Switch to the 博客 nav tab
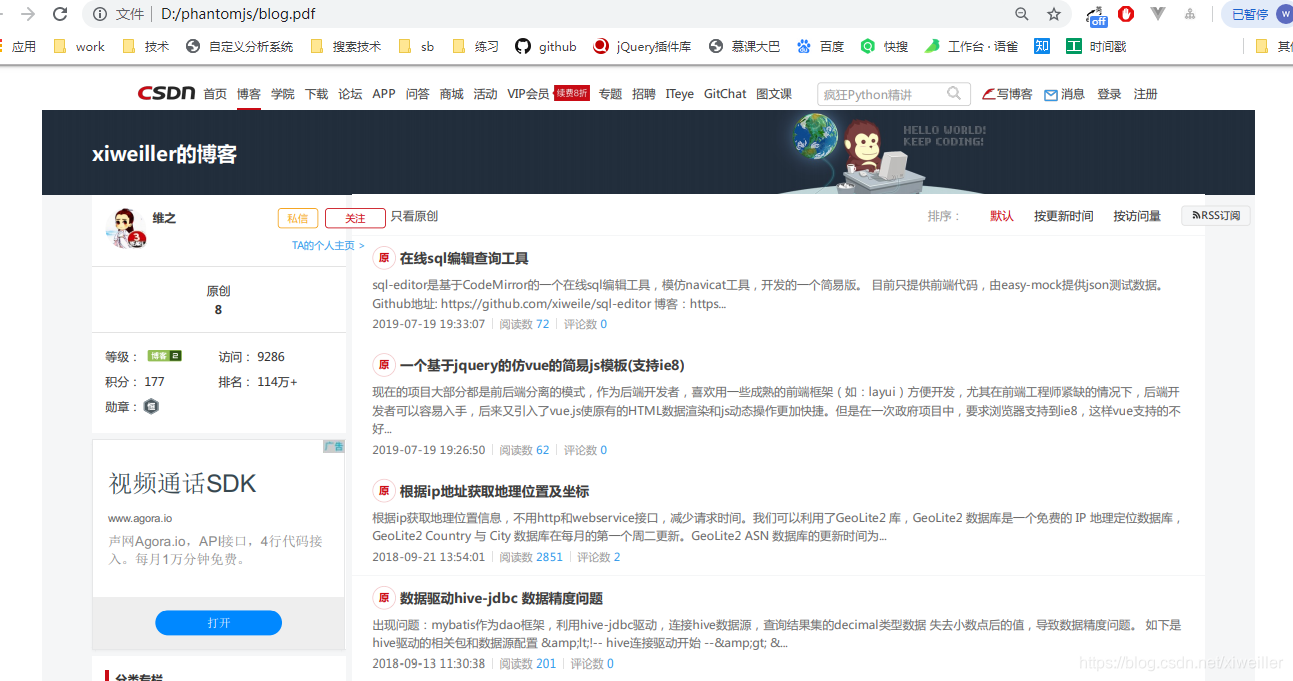The image size is (1293, 681). pyautogui.click(x=248, y=93)
